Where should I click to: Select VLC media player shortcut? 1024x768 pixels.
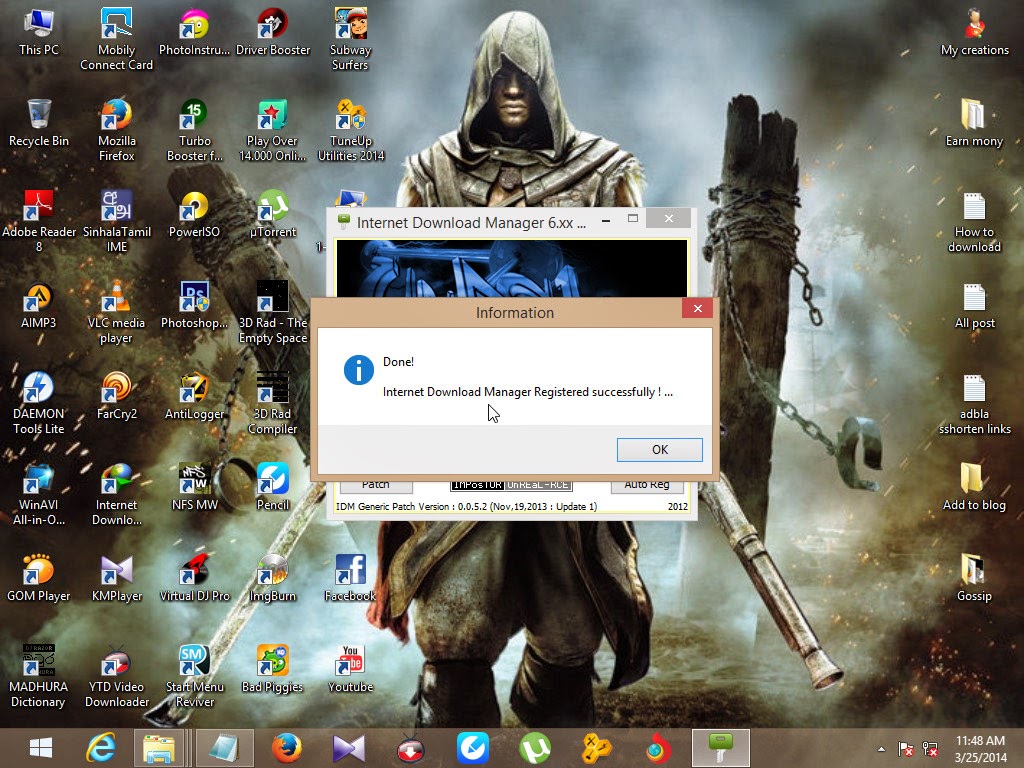point(116,312)
